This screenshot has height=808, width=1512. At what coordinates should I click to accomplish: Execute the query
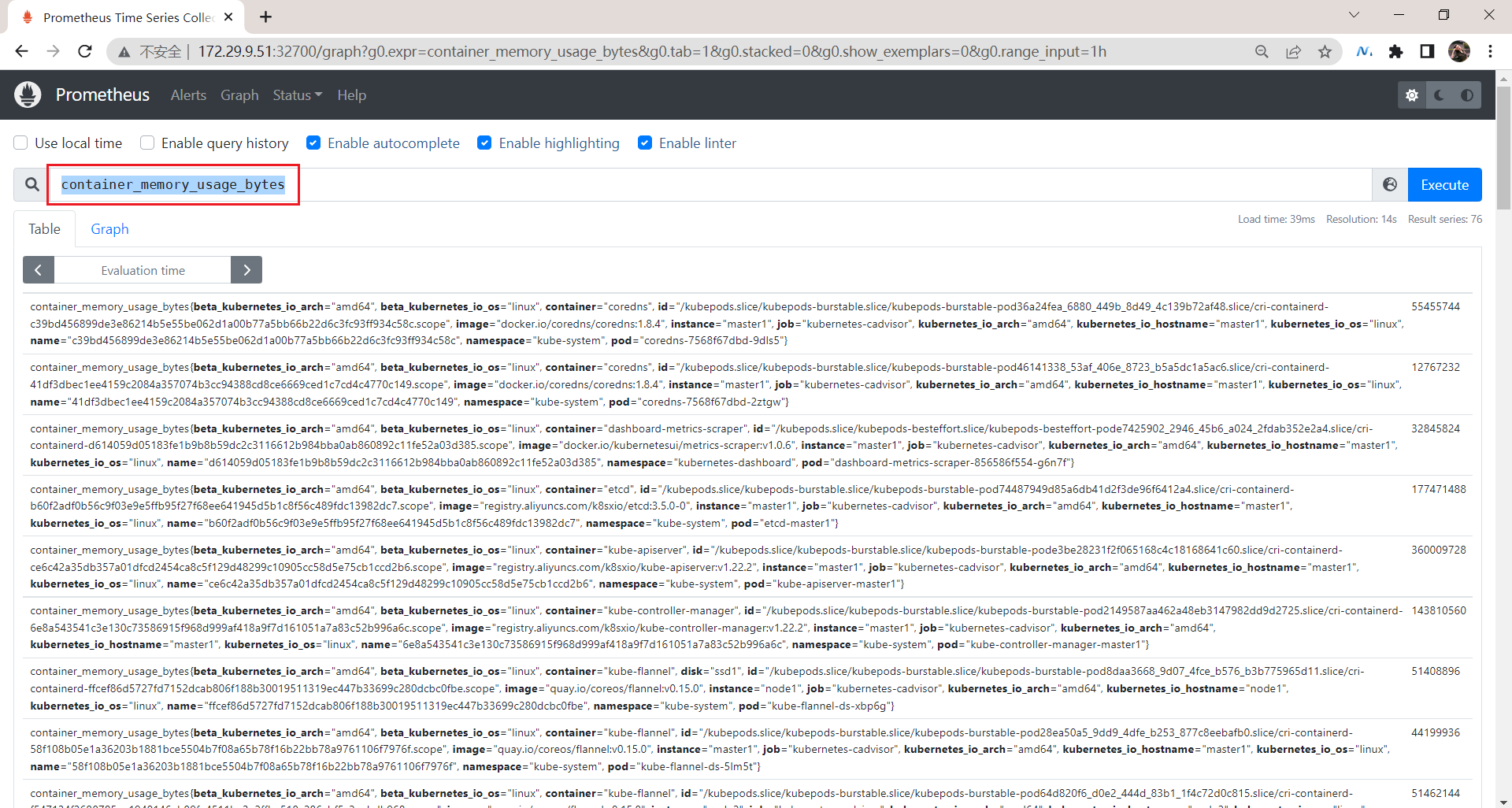coord(1444,184)
